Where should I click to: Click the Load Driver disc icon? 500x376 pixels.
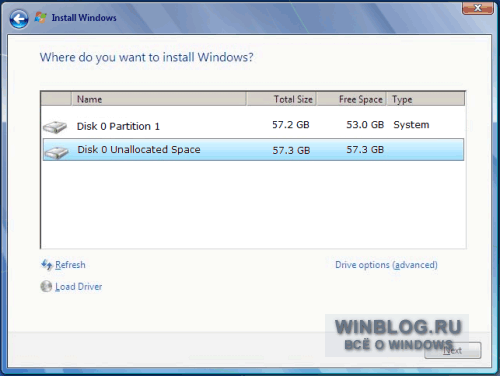pyautogui.click(x=46, y=286)
